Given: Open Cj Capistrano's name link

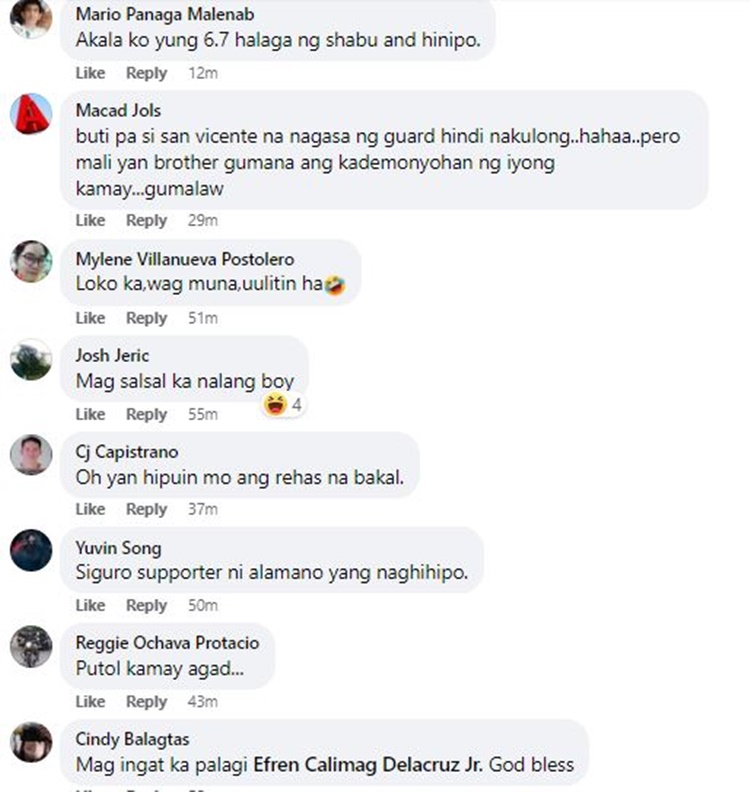Looking at the screenshot, I should [x=127, y=452].
